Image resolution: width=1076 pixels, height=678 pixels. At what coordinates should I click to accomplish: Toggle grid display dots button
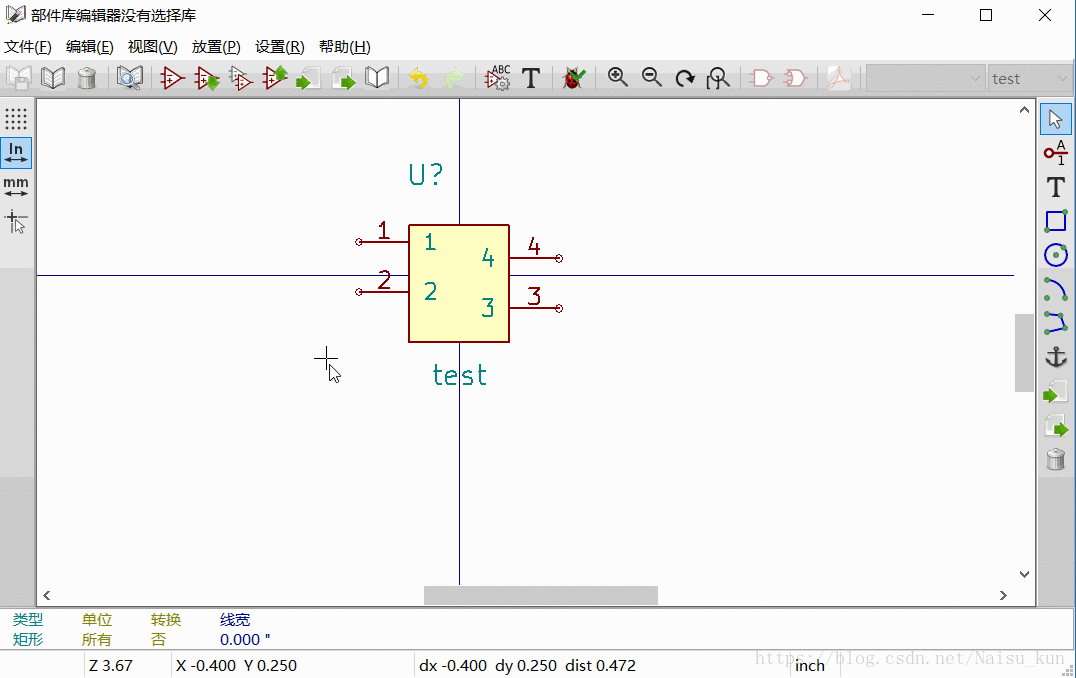coord(16,119)
